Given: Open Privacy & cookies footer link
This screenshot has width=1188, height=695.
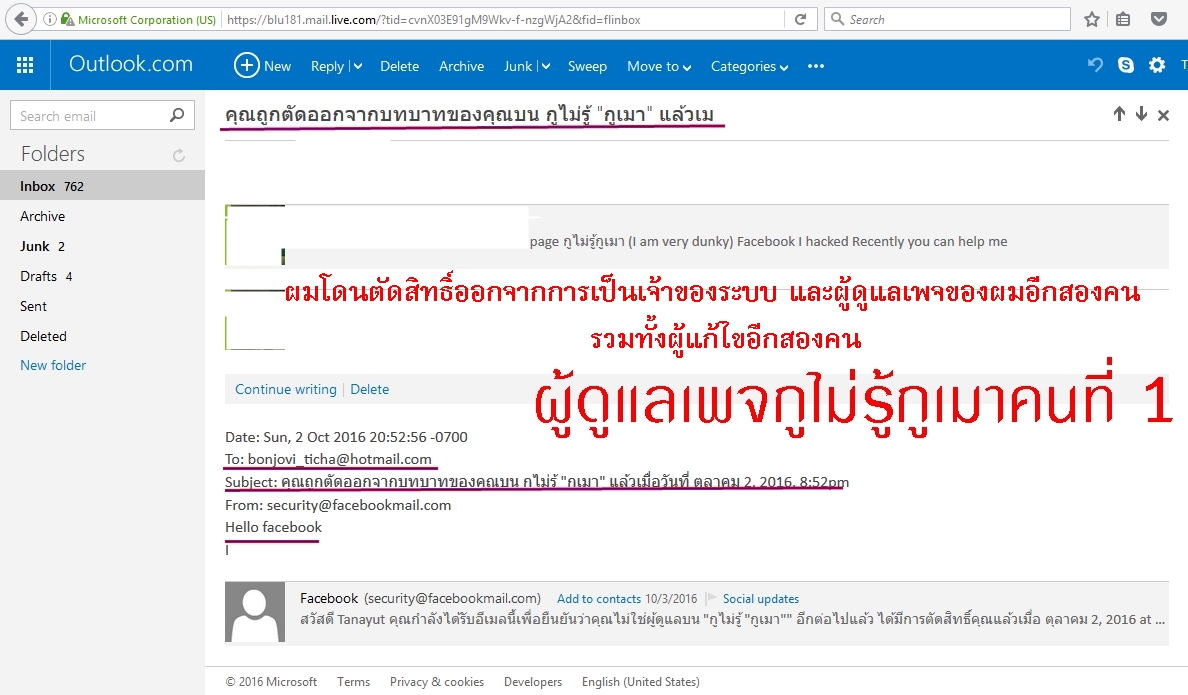Looking at the screenshot, I should (x=436, y=681).
